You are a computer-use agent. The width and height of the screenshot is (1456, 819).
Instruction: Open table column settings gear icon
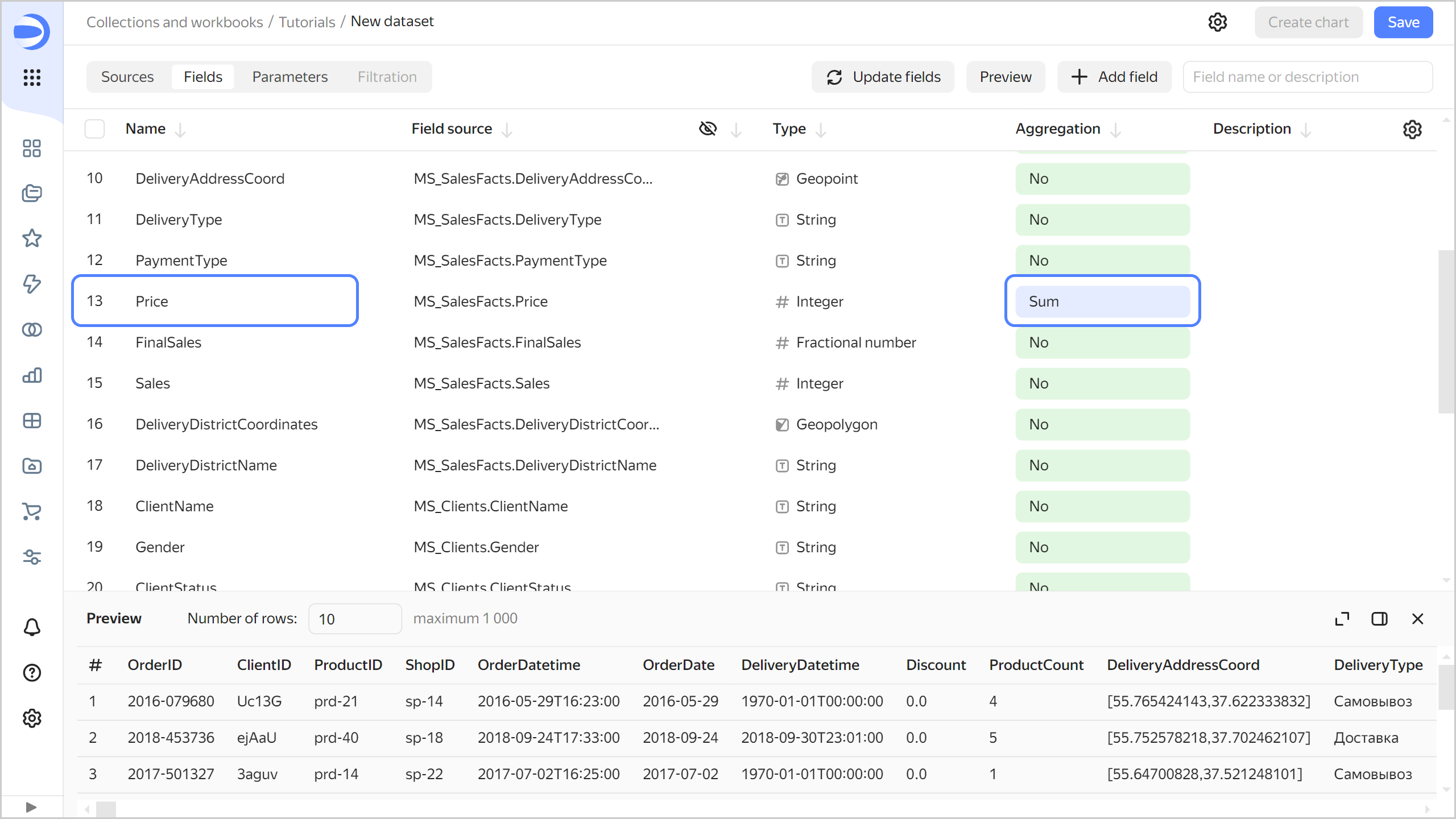(1412, 129)
